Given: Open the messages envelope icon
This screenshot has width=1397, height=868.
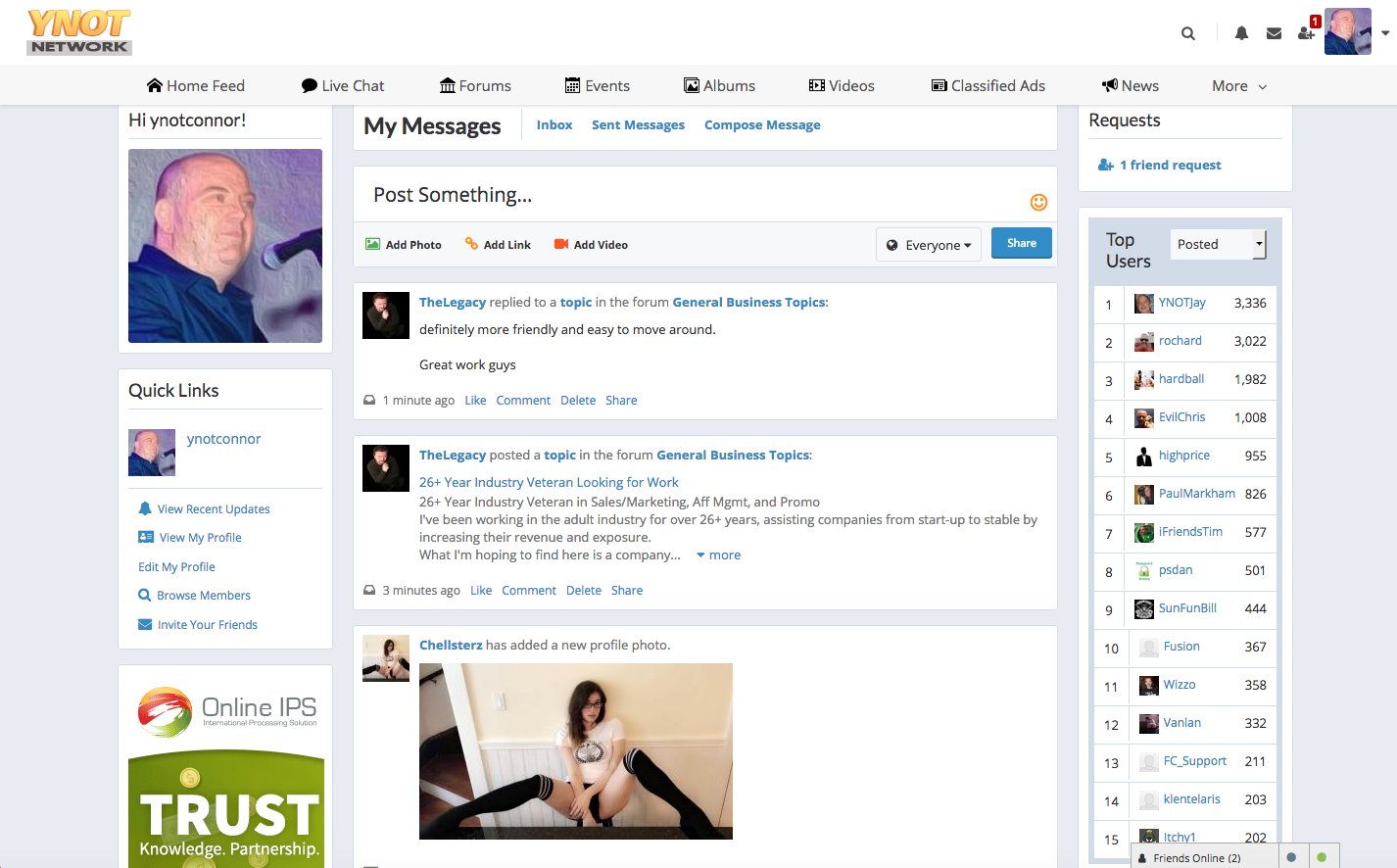Looking at the screenshot, I should tap(1274, 33).
